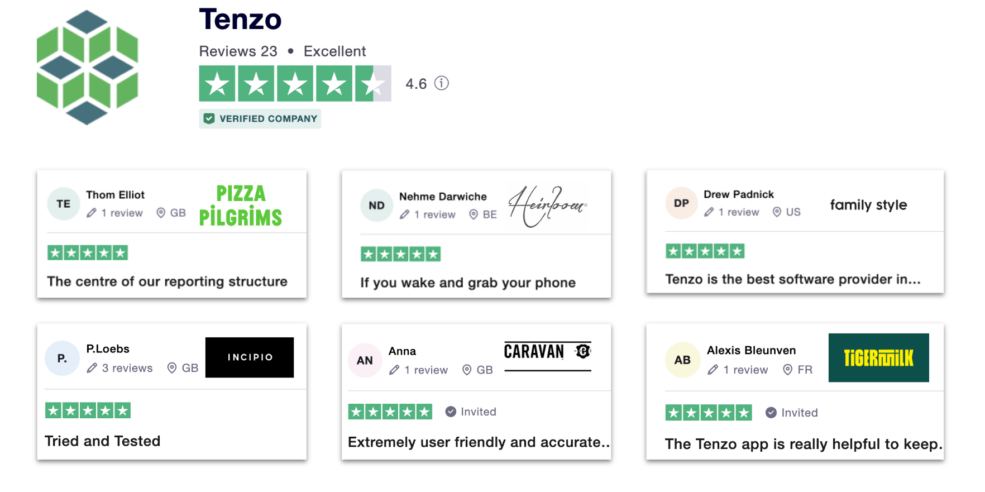The image size is (985, 492).
Task: Click the Invited badge on Alexis Bleunven's review
Action: [x=792, y=413]
